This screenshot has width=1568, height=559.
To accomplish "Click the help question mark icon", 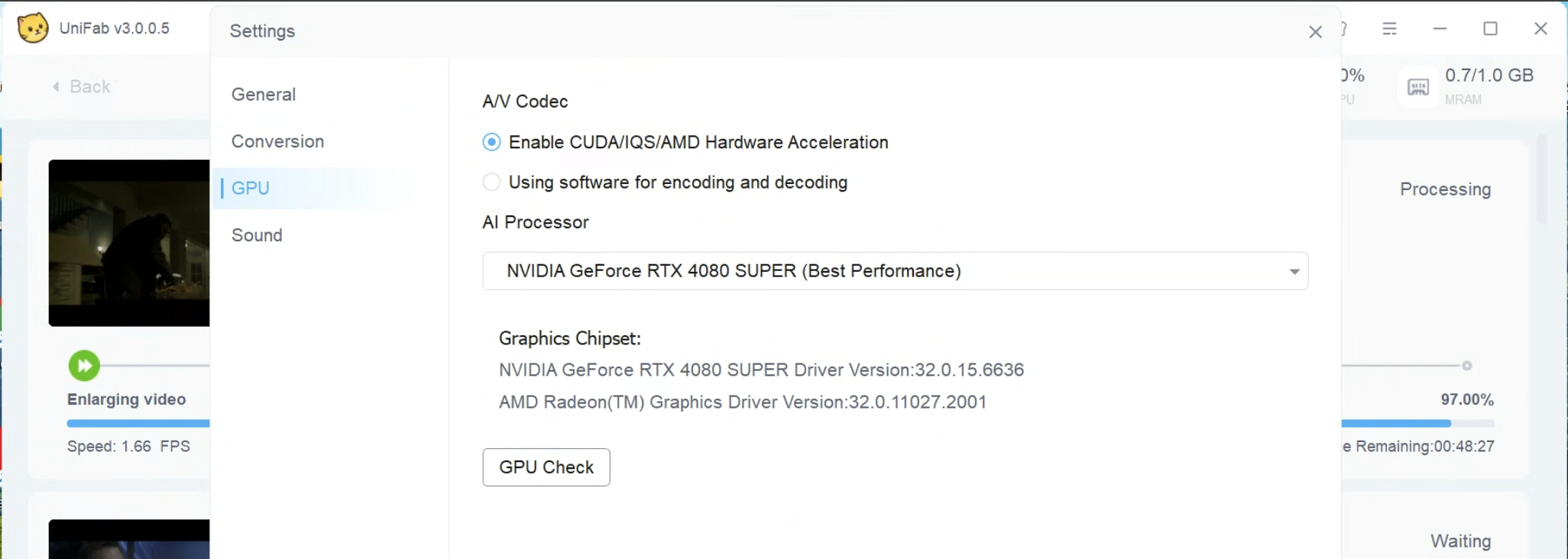I will 1343,29.
